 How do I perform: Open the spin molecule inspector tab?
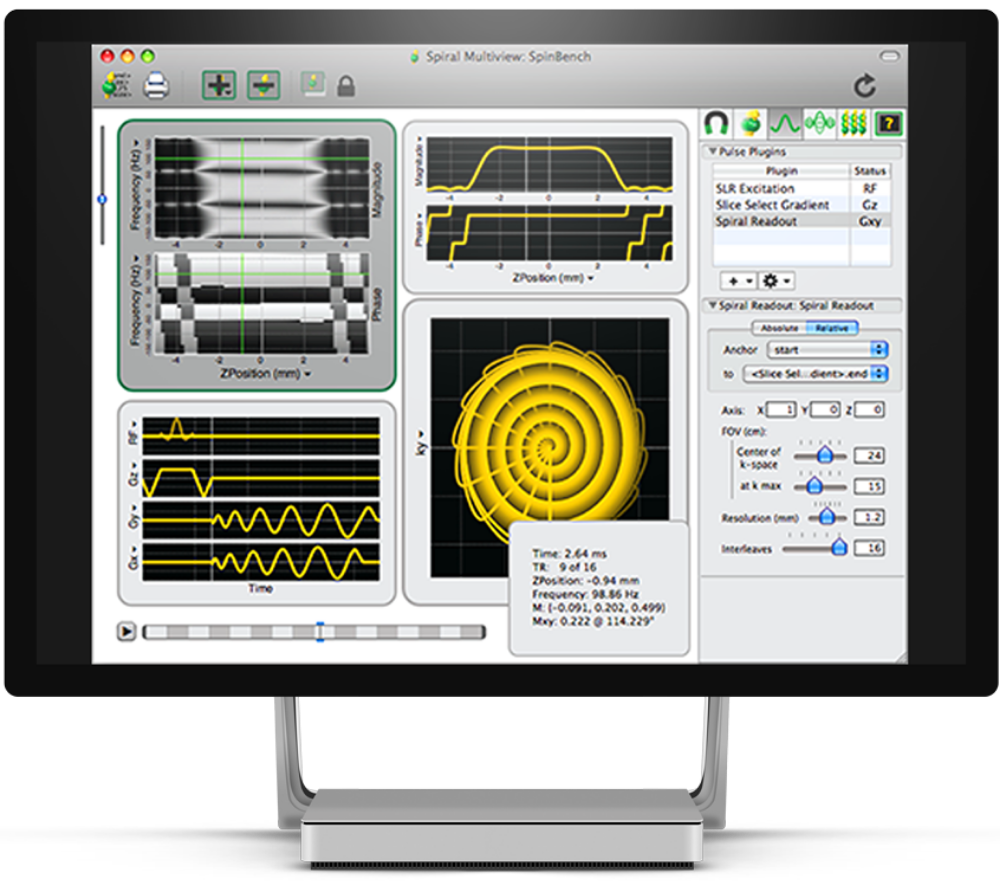[751, 122]
